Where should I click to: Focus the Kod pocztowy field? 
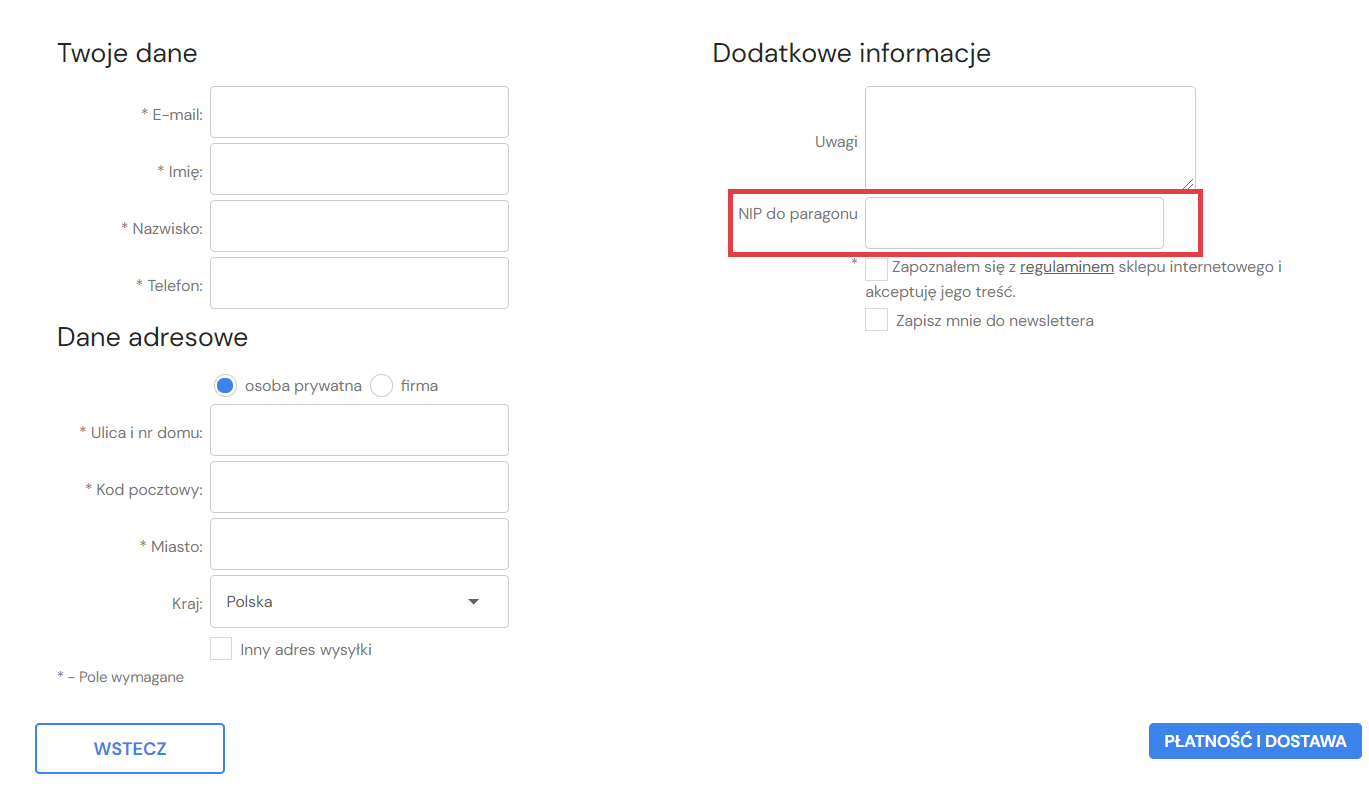(x=359, y=487)
